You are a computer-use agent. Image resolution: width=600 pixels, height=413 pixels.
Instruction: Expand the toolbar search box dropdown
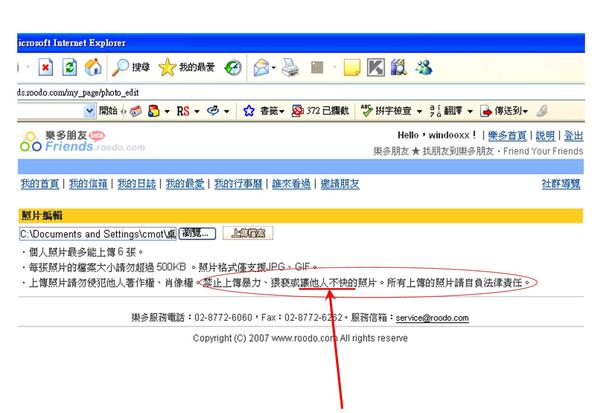click(x=89, y=111)
